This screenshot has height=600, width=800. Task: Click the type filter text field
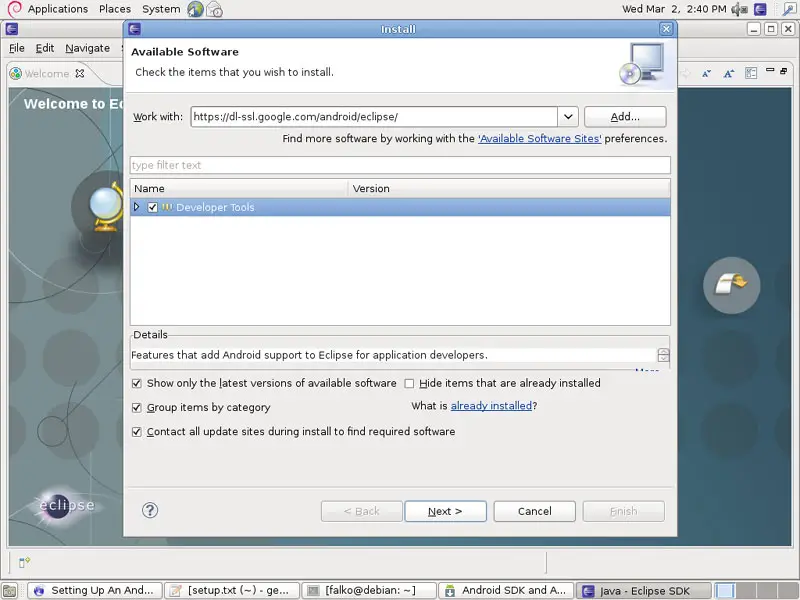(x=400, y=165)
